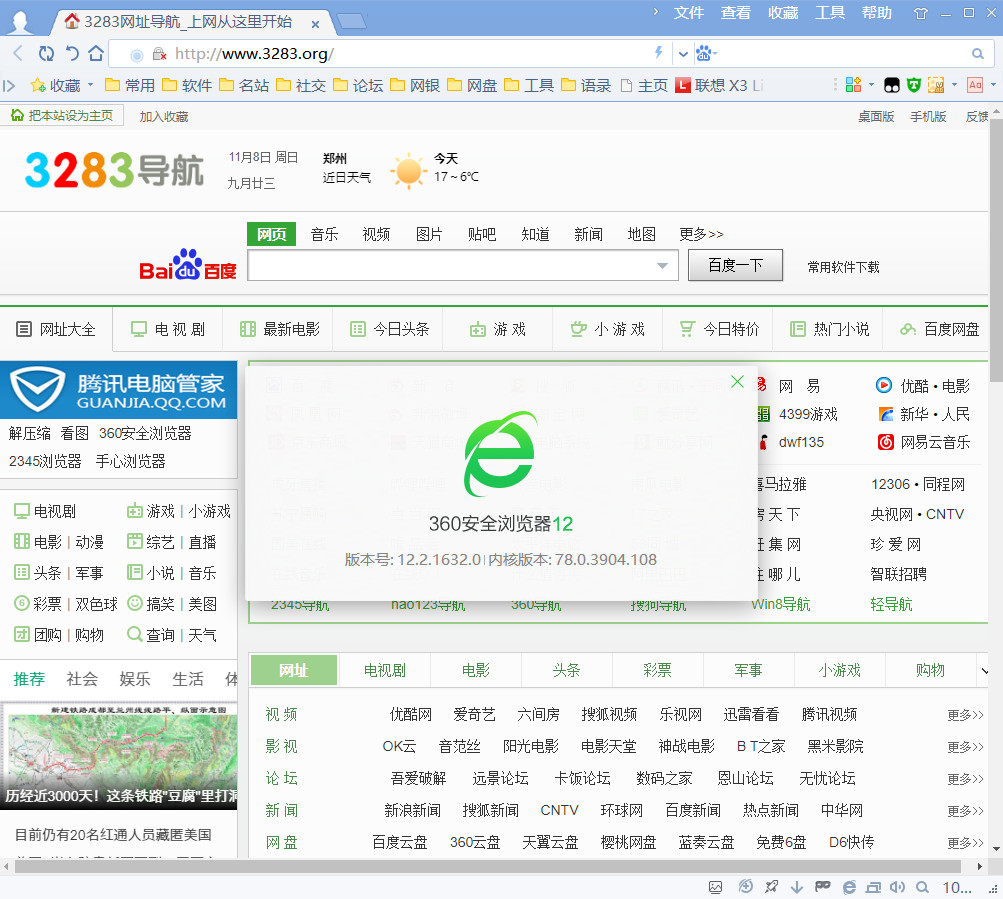This screenshot has height=899, width=1003.
Task: Open a new tab with the tab button
Action: (351, 22)
